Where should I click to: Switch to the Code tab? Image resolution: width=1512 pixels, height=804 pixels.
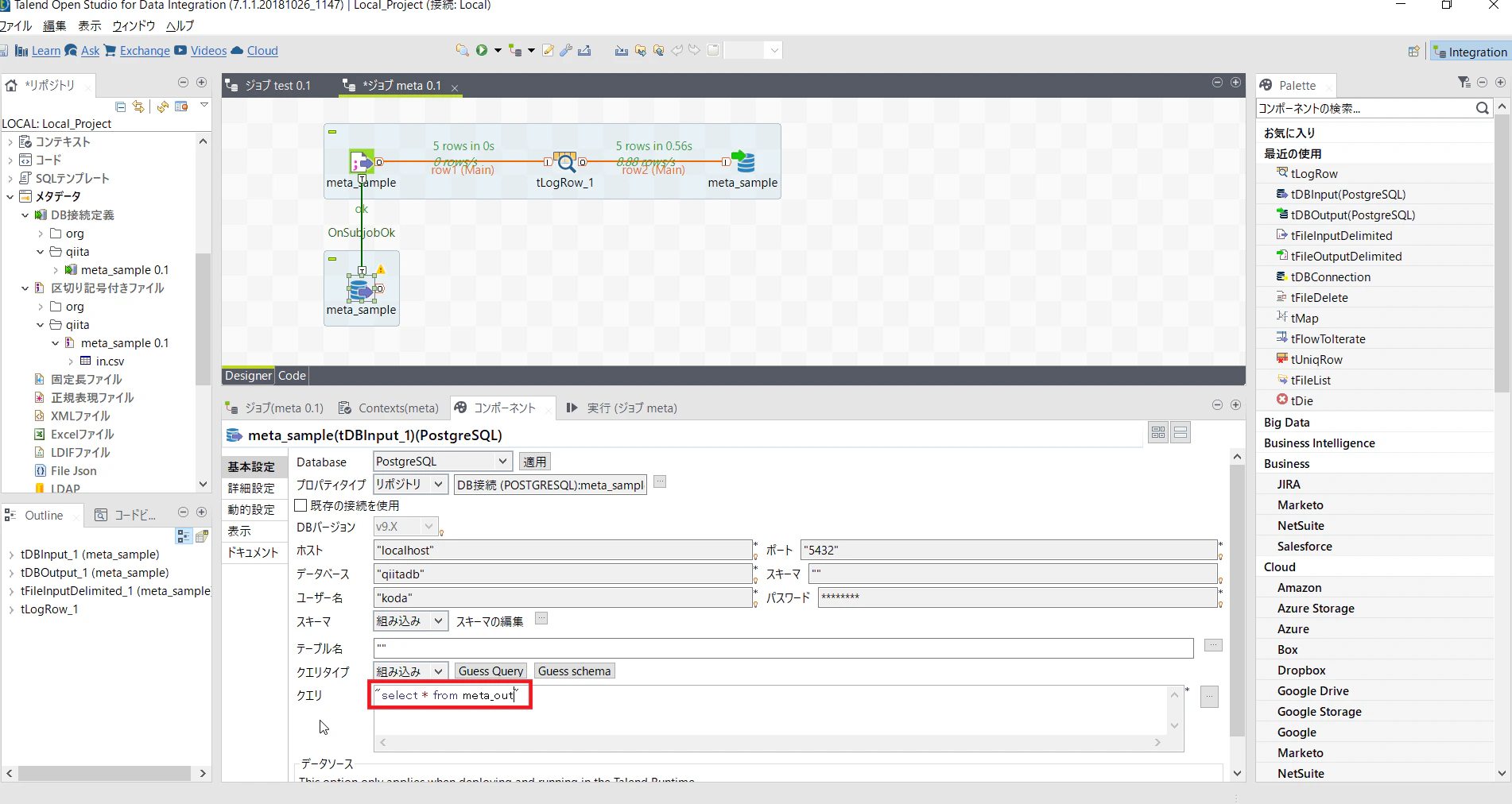tap(292, 376)
